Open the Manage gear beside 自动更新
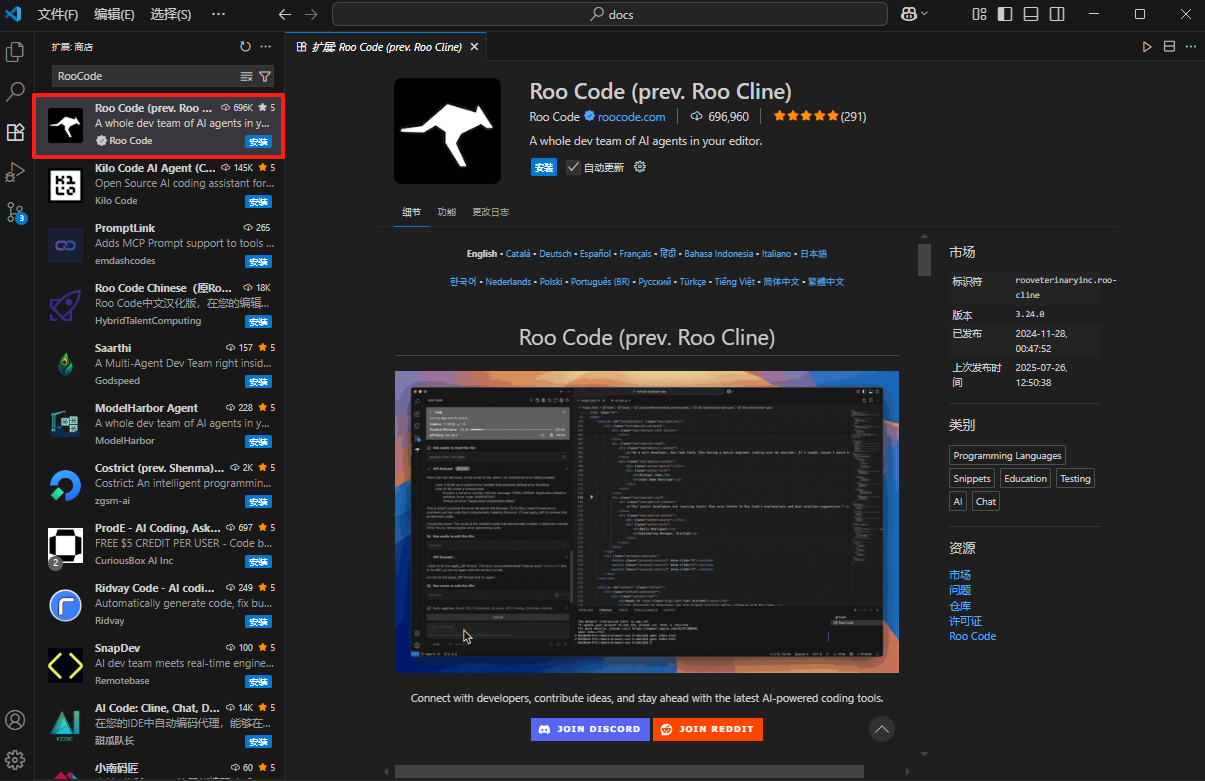The image size is (1205, 781). click(638, 167)
